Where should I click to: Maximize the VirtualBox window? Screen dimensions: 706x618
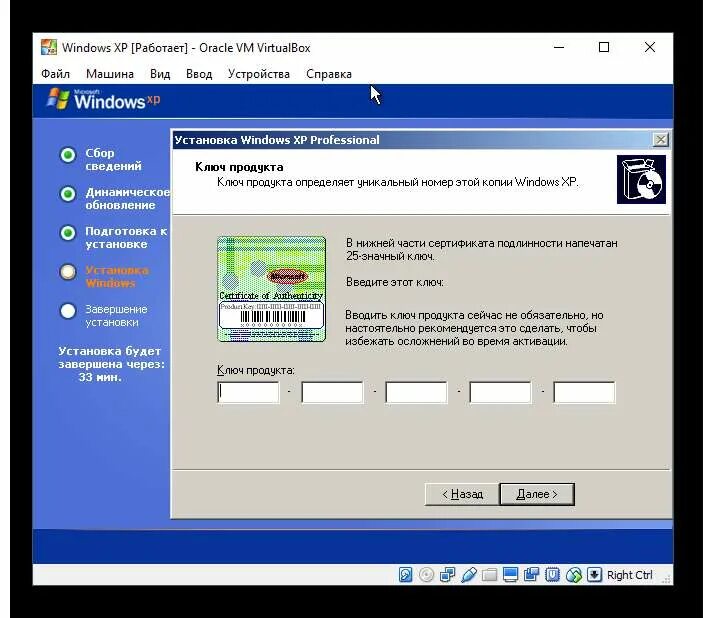(x=604, y=47)
